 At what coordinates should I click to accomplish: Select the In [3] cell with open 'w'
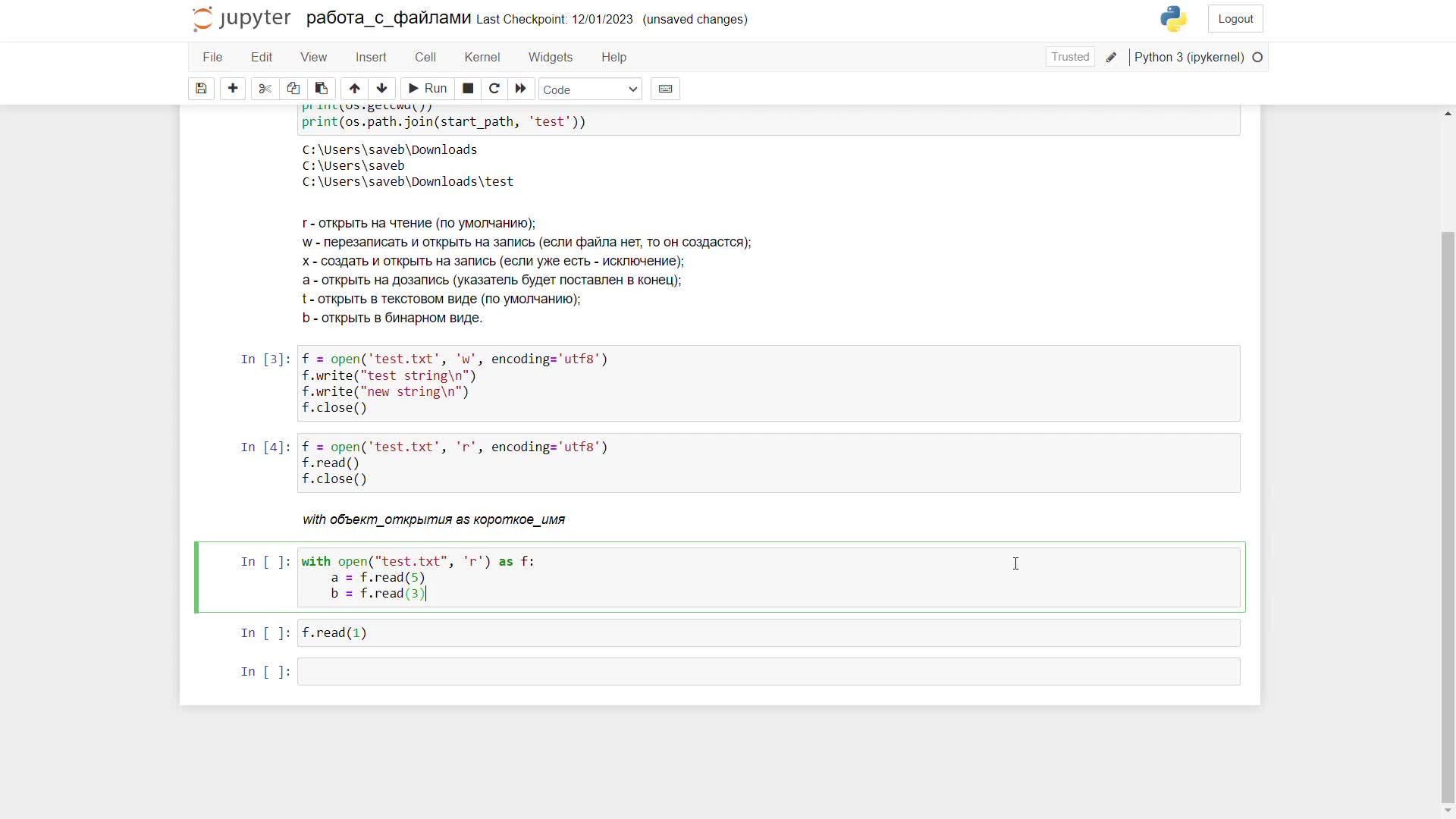click(768, 383)
